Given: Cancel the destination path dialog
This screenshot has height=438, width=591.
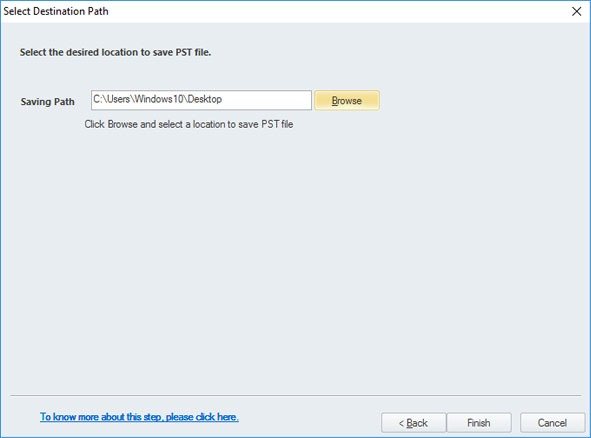Looking at the screenshot, I should tap(552, 423).
